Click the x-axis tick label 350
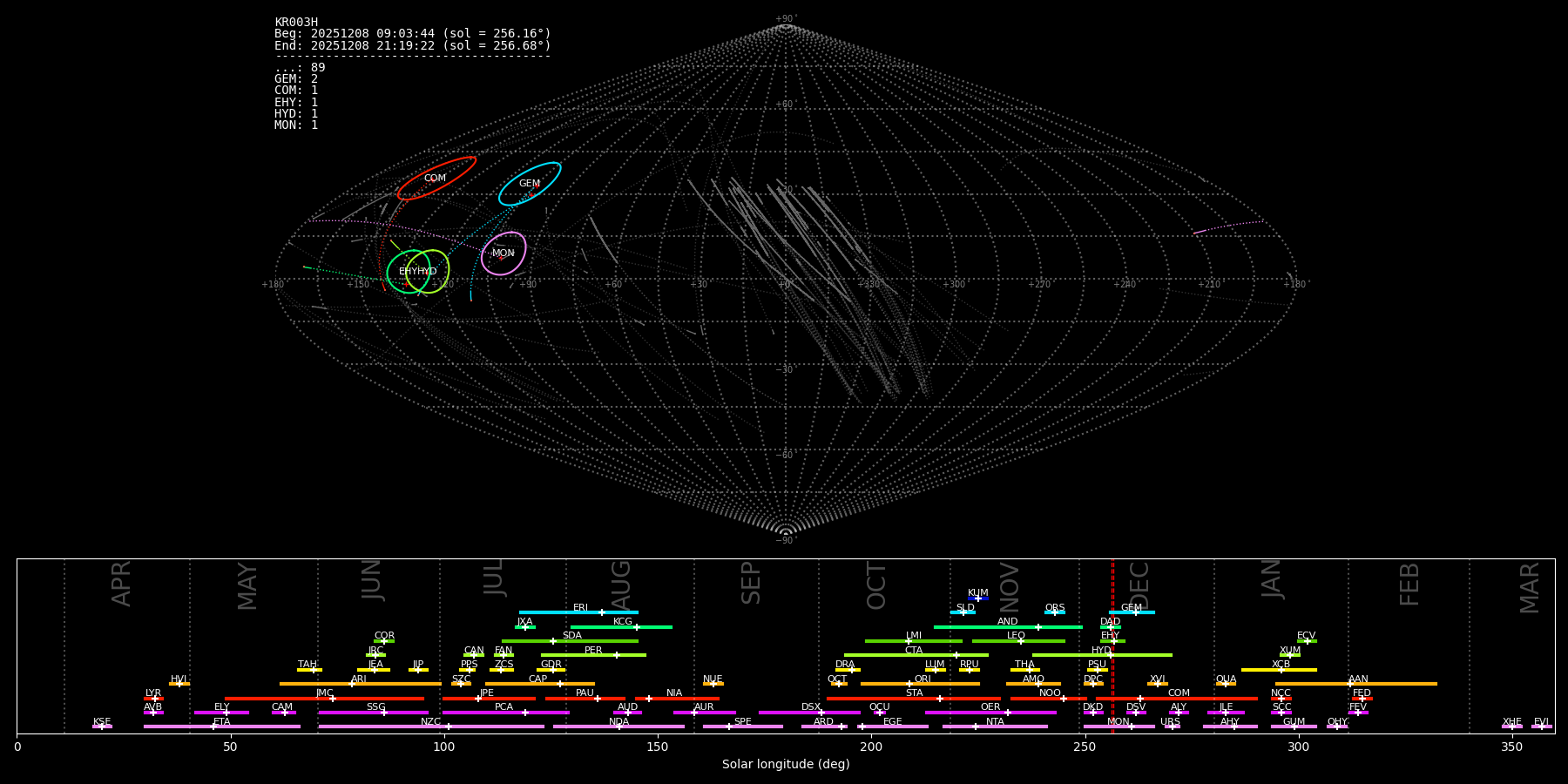Screen dimensions: 1568x784 pos(1512,747)
